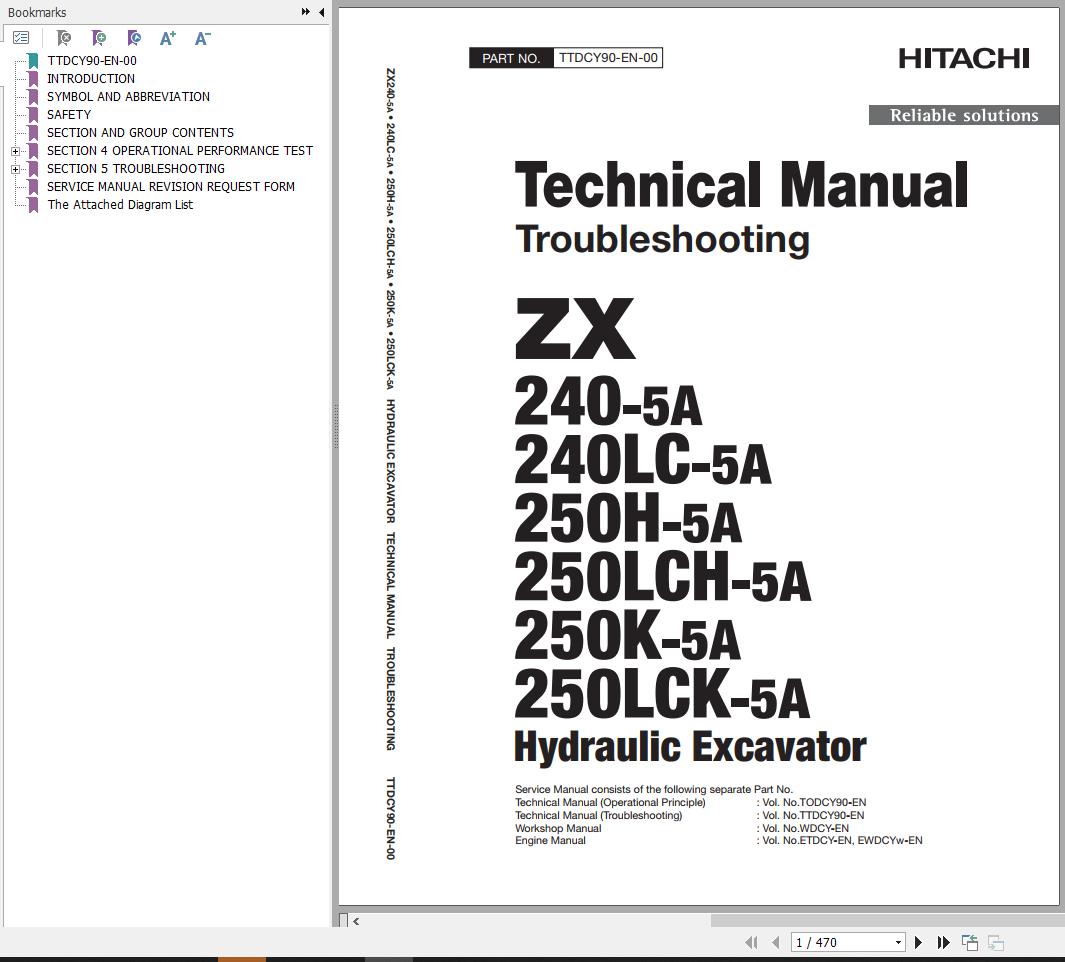1065x962 pixels.
Task: Click the Troubleshooting subtitle on the page
Action: tap(662, 239)
